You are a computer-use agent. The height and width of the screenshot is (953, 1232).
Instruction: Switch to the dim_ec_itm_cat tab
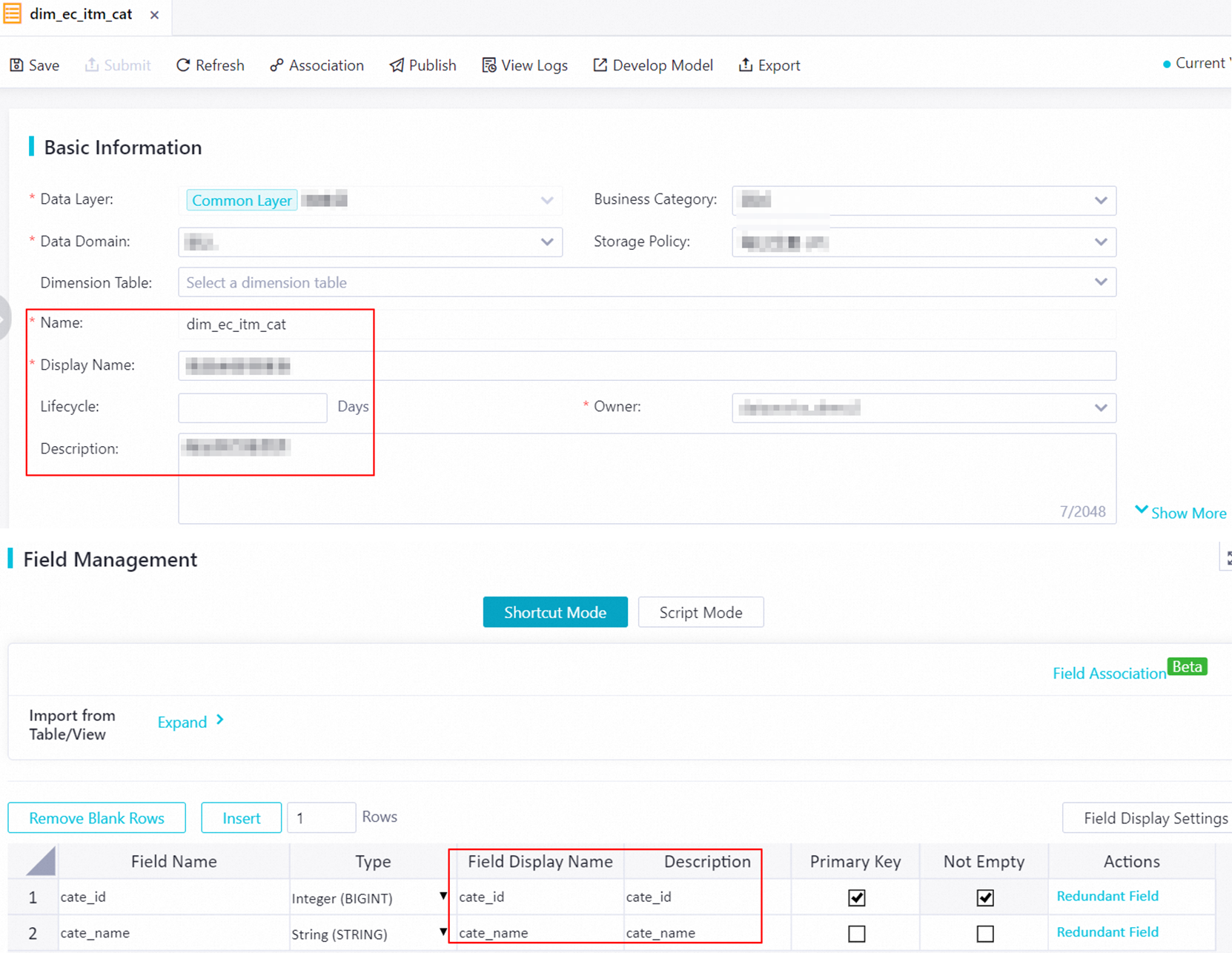[81, 14]
